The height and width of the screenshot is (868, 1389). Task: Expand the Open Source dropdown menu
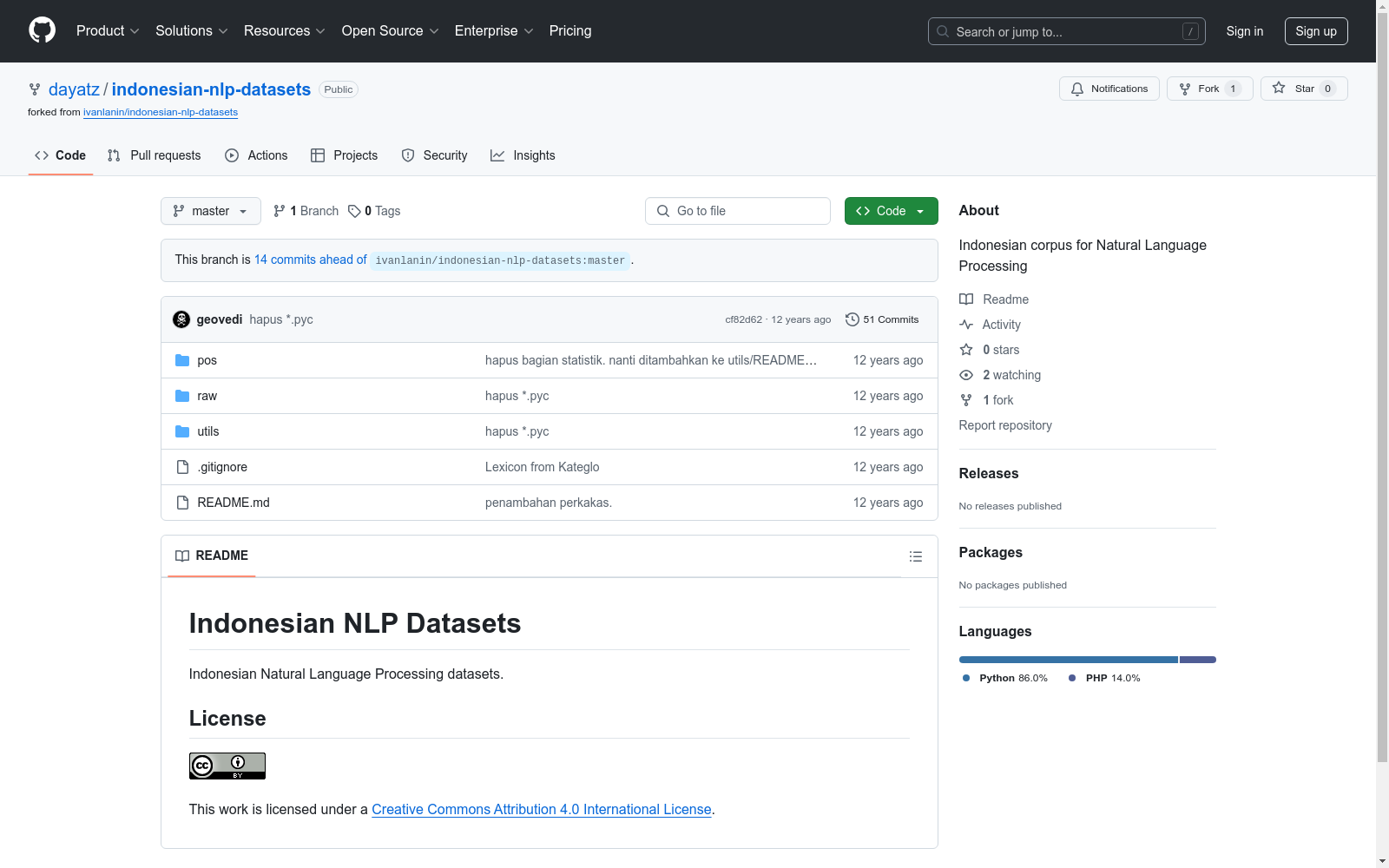point(391,30)
